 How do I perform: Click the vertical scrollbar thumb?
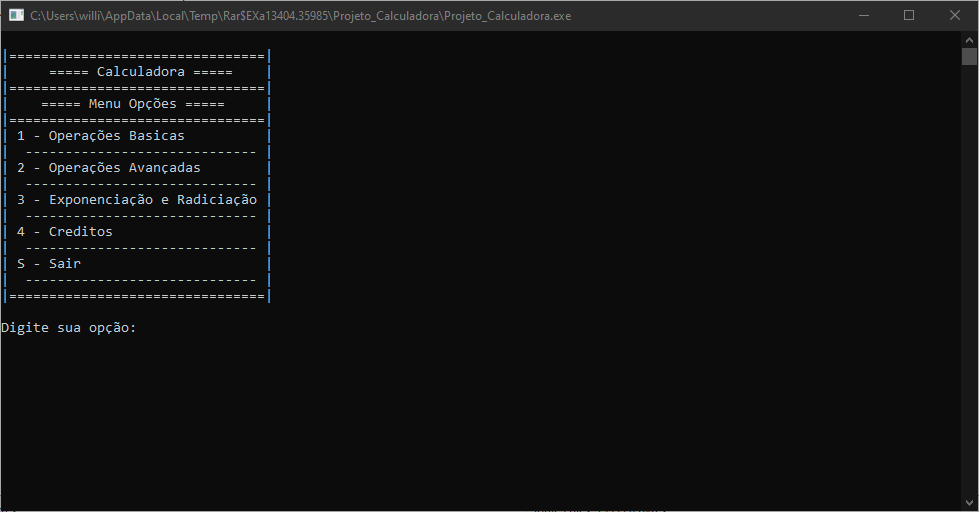click(969, 56)
